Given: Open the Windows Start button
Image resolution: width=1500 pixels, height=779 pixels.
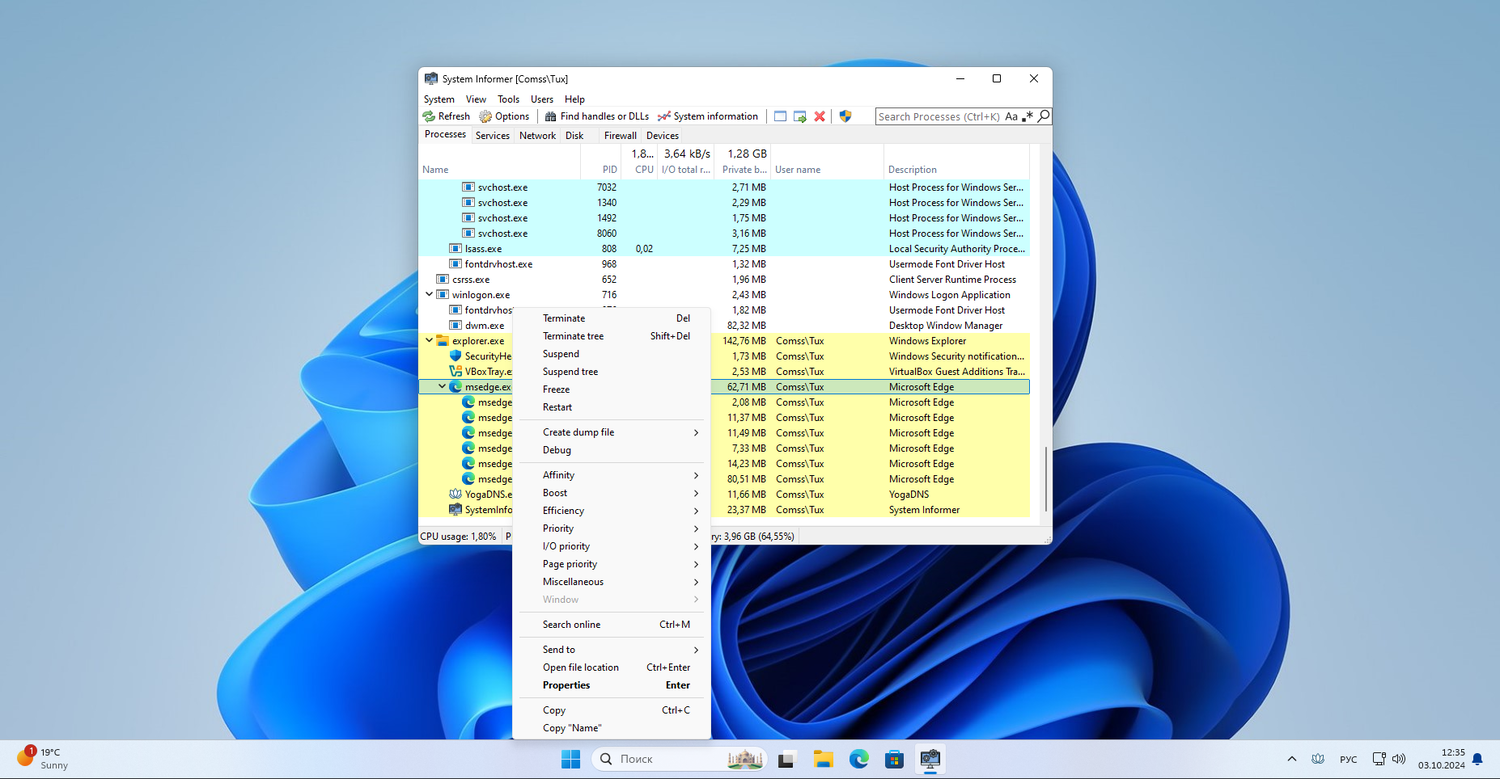Looking at the screenshot, I should pyautogui.click(x=571, y=759).
